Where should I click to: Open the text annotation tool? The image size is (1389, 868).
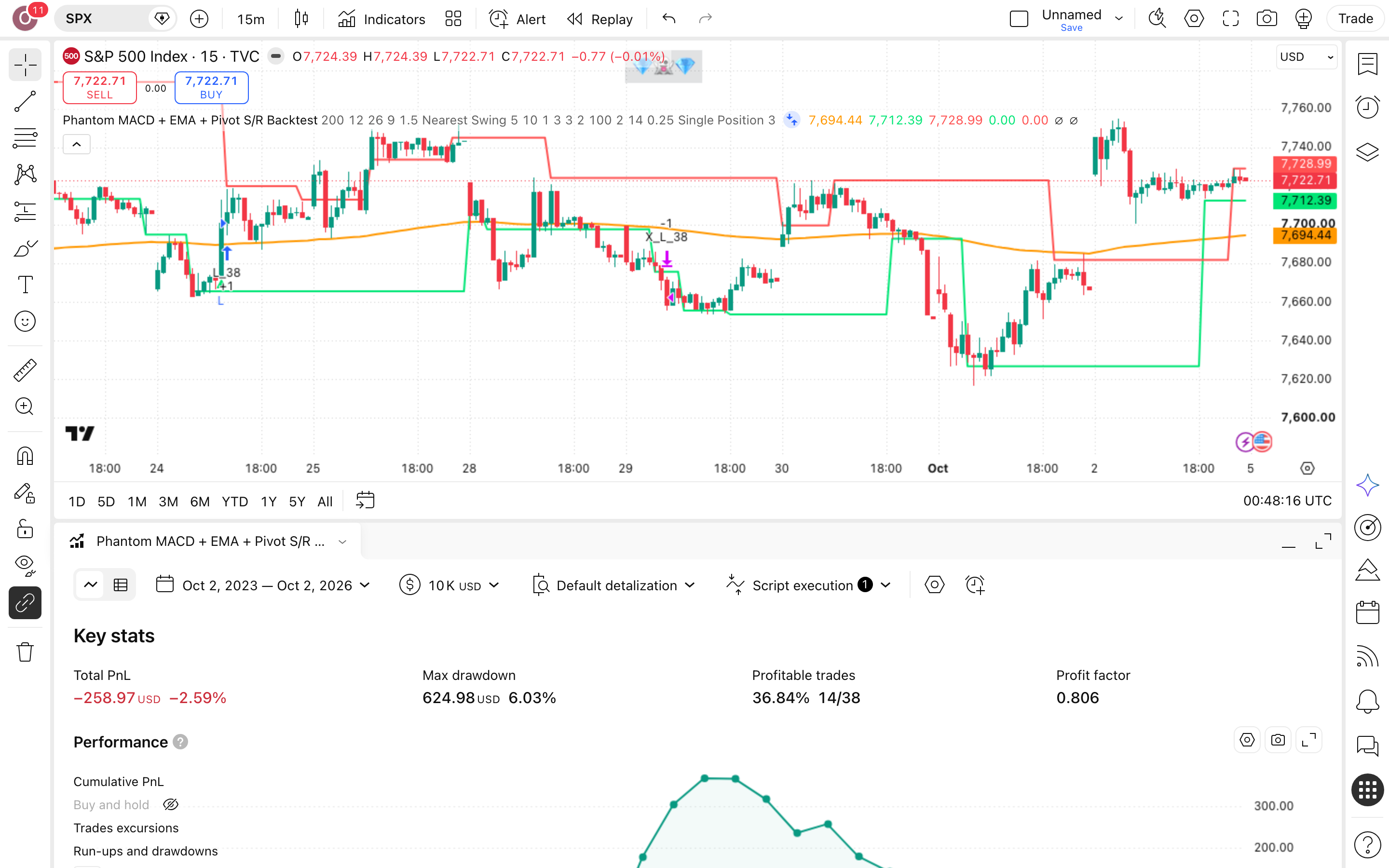[x=25, y=285]
